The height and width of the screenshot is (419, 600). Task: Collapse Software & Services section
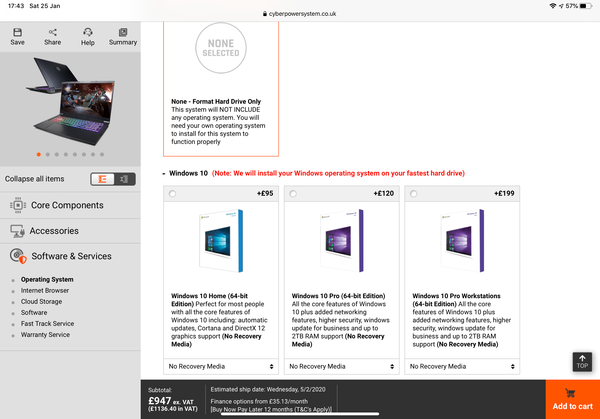pos(70,256)
